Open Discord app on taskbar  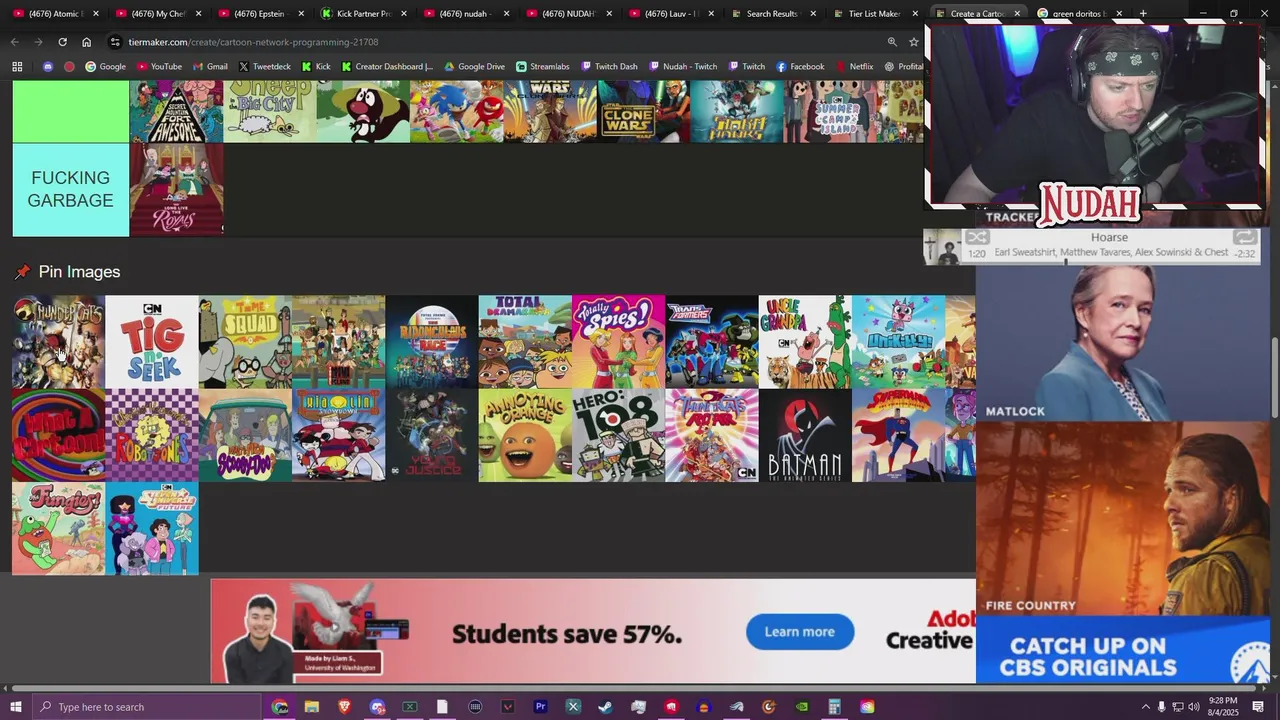coord(377,707)
